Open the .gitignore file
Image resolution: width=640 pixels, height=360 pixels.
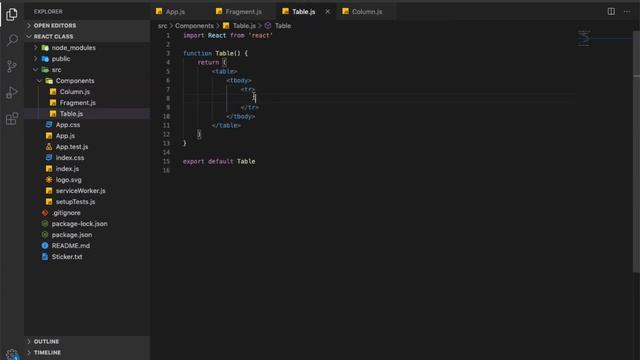[x=87, y=213]
